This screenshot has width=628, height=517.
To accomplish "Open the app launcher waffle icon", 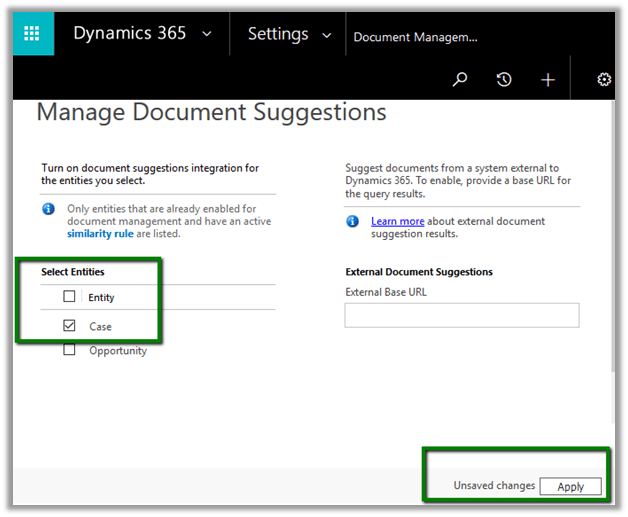I will pos(33,34).
